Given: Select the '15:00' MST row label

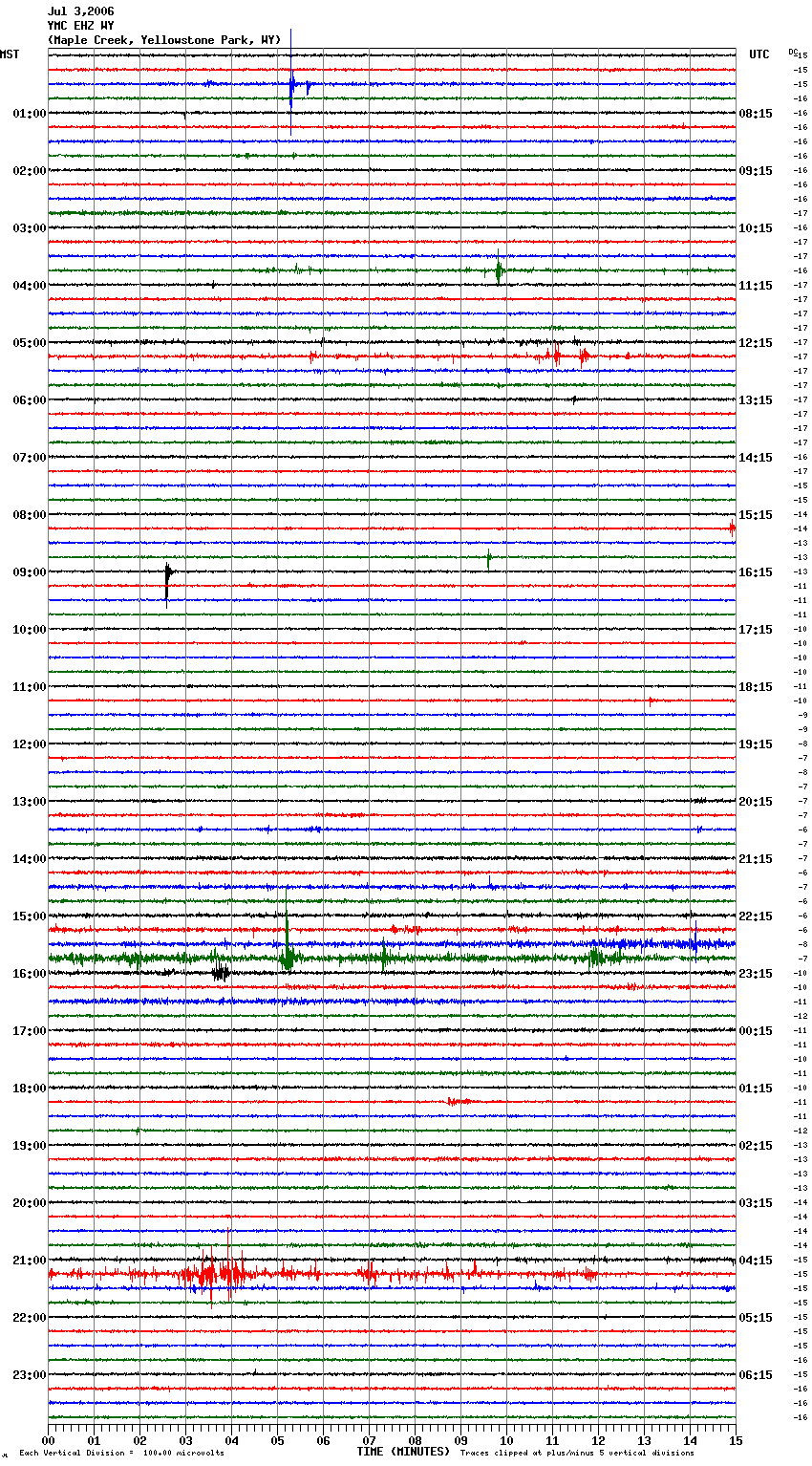Looking at the screenshot, I should click(x=30, y=916).
